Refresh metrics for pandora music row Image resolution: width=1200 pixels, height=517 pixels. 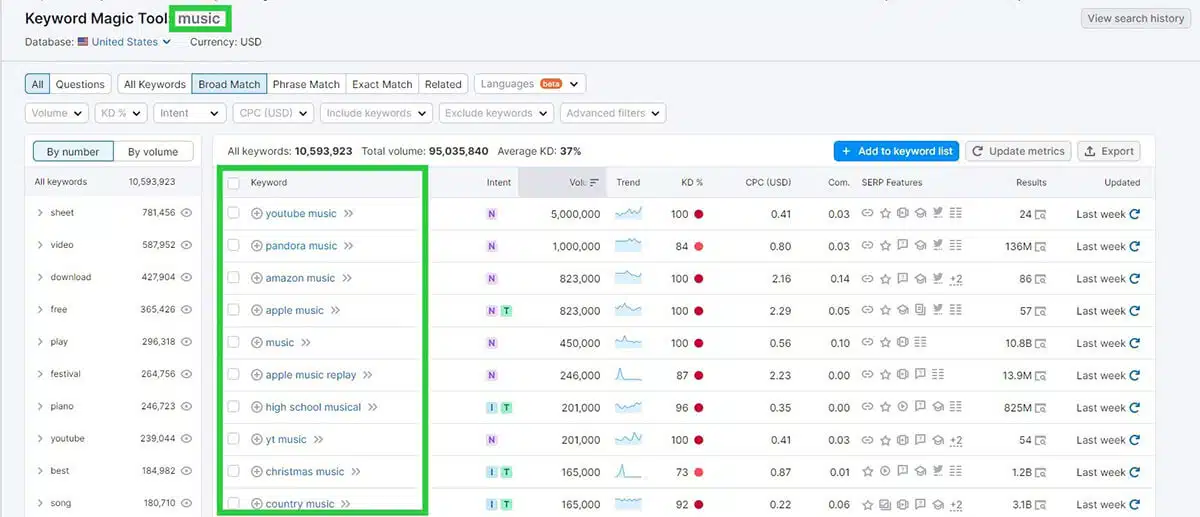1134,246
